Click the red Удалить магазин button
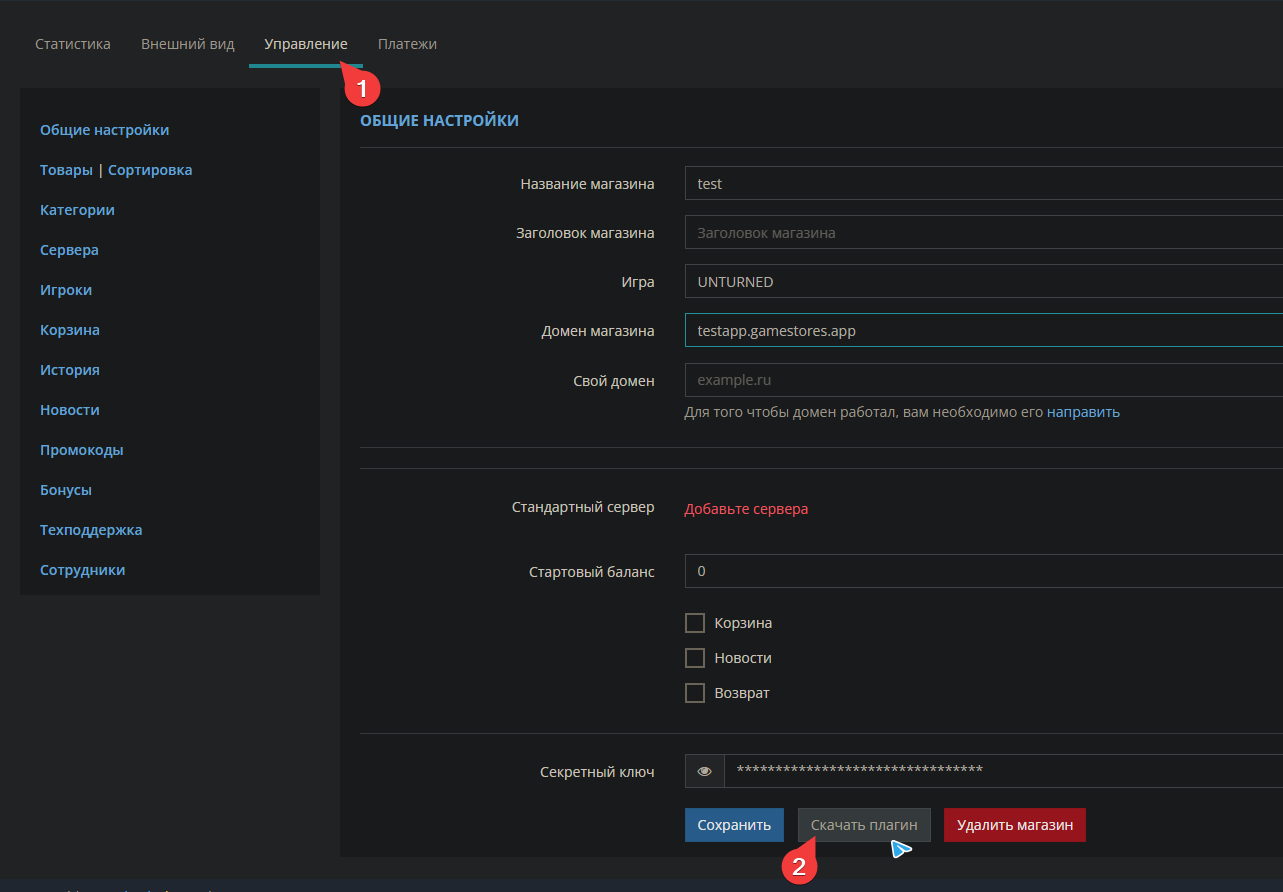1283x892 pixels. pos(1015,825)
